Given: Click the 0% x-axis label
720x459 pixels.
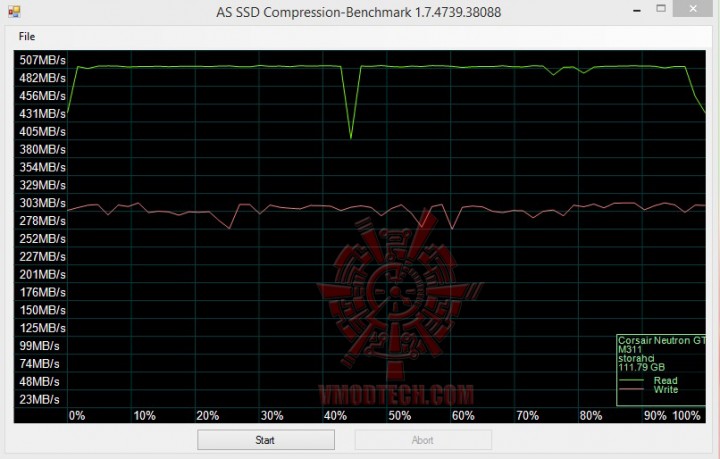Looking at the screenshot, I should pyautogui.click(x=77, y=416).
